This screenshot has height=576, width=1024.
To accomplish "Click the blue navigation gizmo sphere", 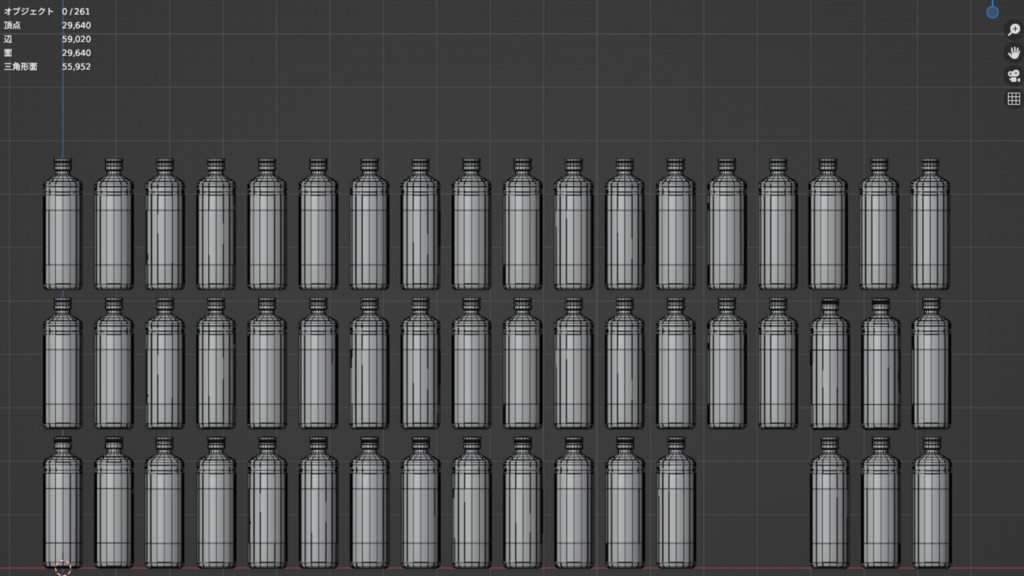I will (992, 12).
